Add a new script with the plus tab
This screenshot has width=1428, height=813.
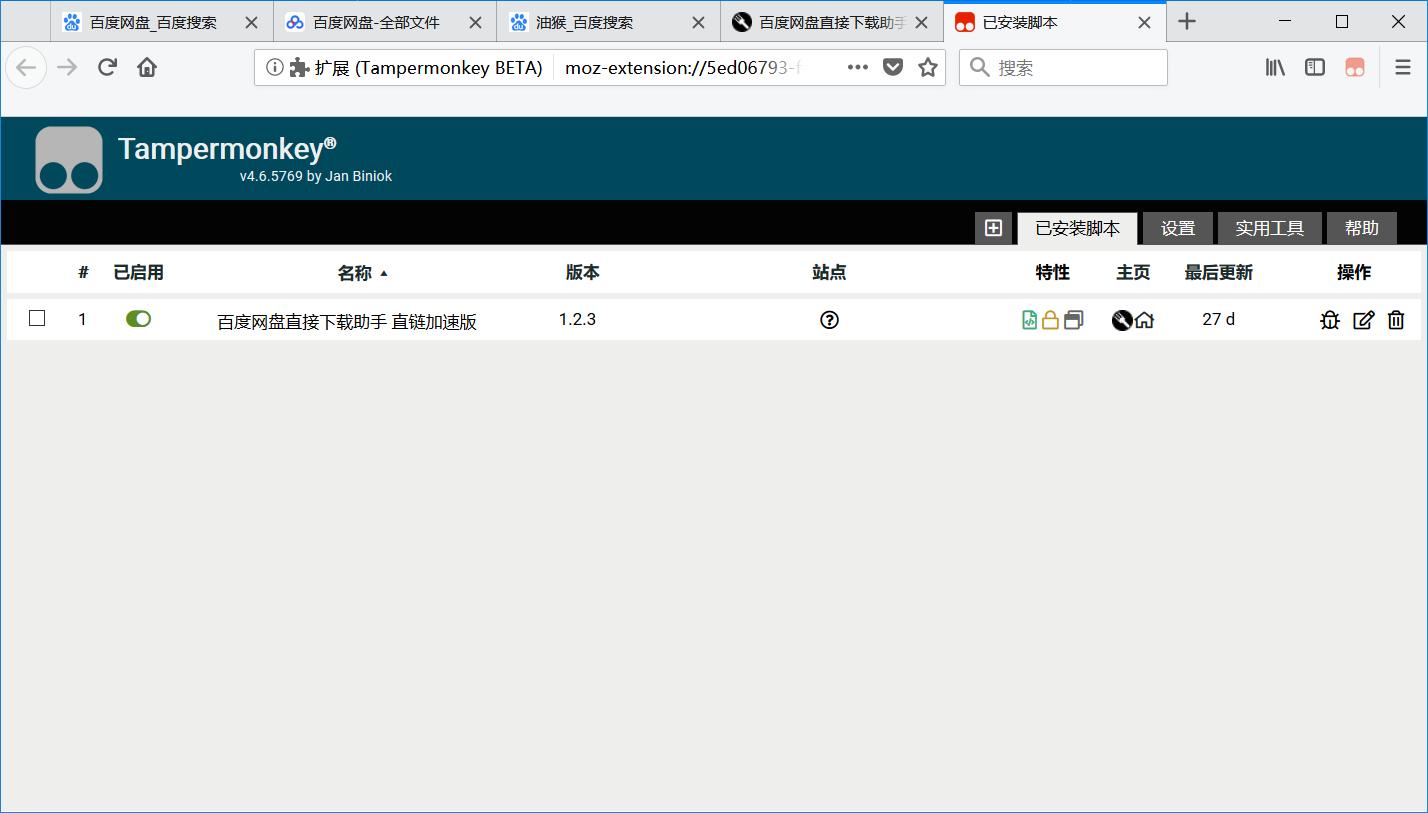(x=993, y=228)
